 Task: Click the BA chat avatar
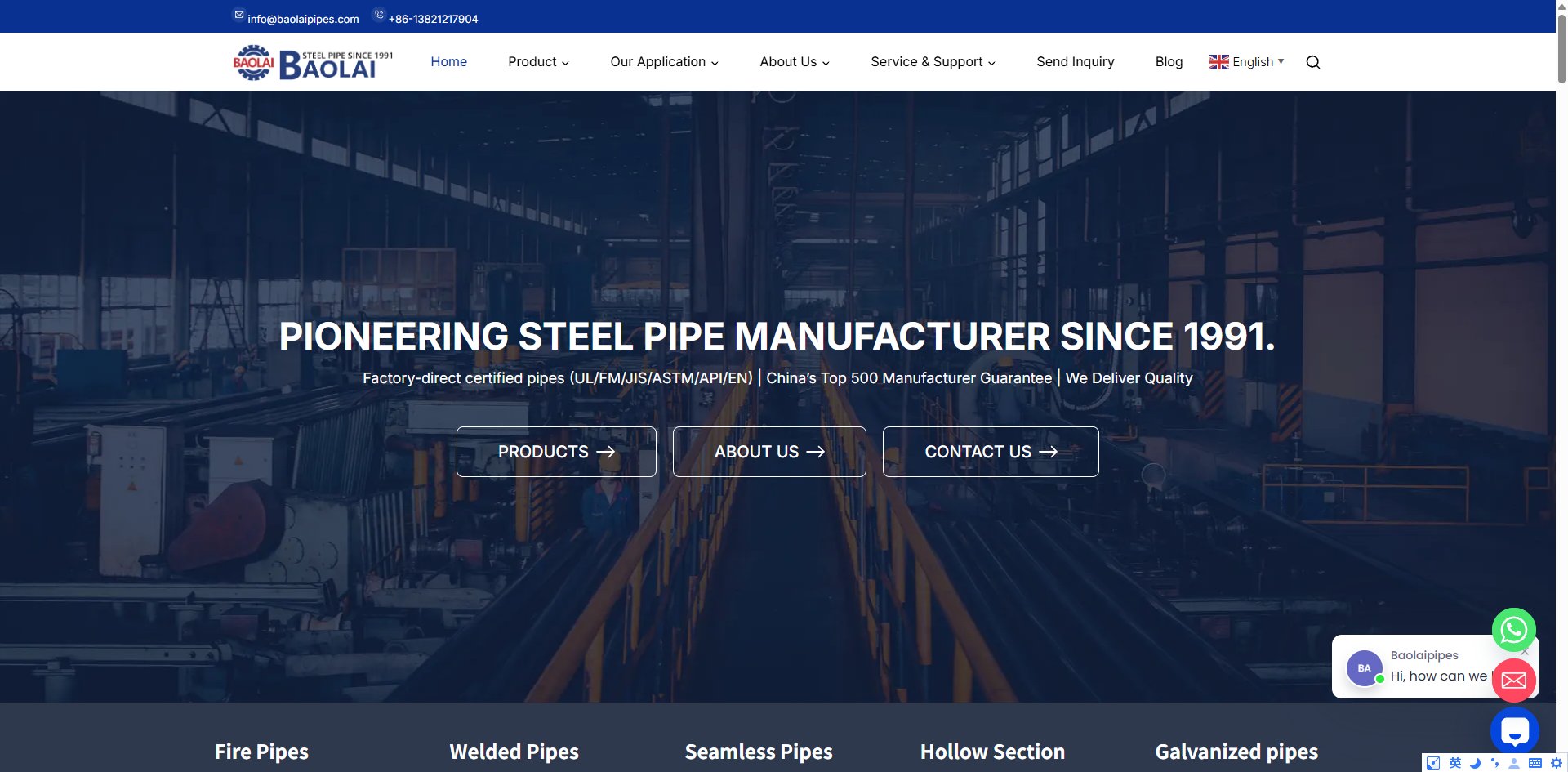(1364, 668)
